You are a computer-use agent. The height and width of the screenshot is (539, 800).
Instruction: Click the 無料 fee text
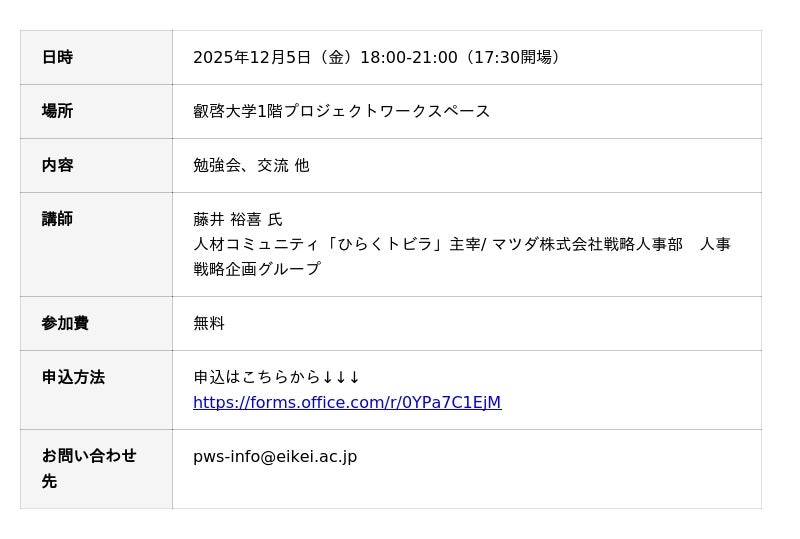pyautogui.click(x=209, y=323)
